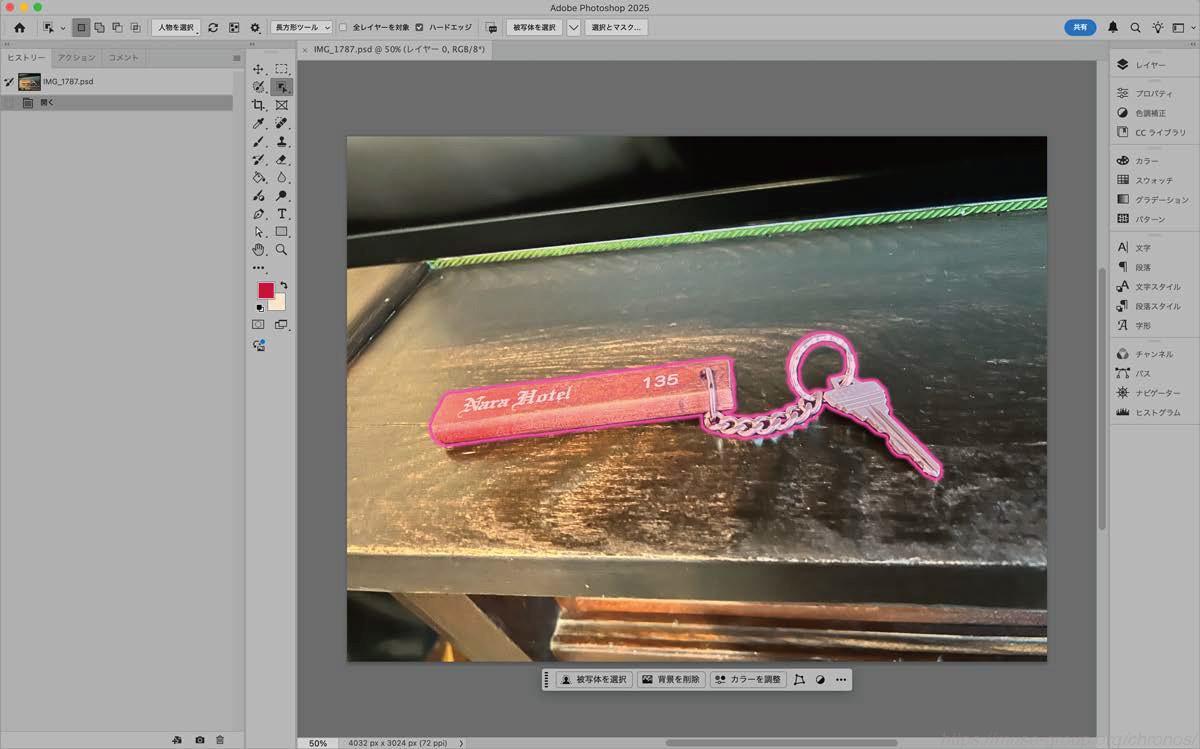This screenshot has width=1200, height=749.
Task: Open the チャンネル panel
Action: coord(1154,354)
